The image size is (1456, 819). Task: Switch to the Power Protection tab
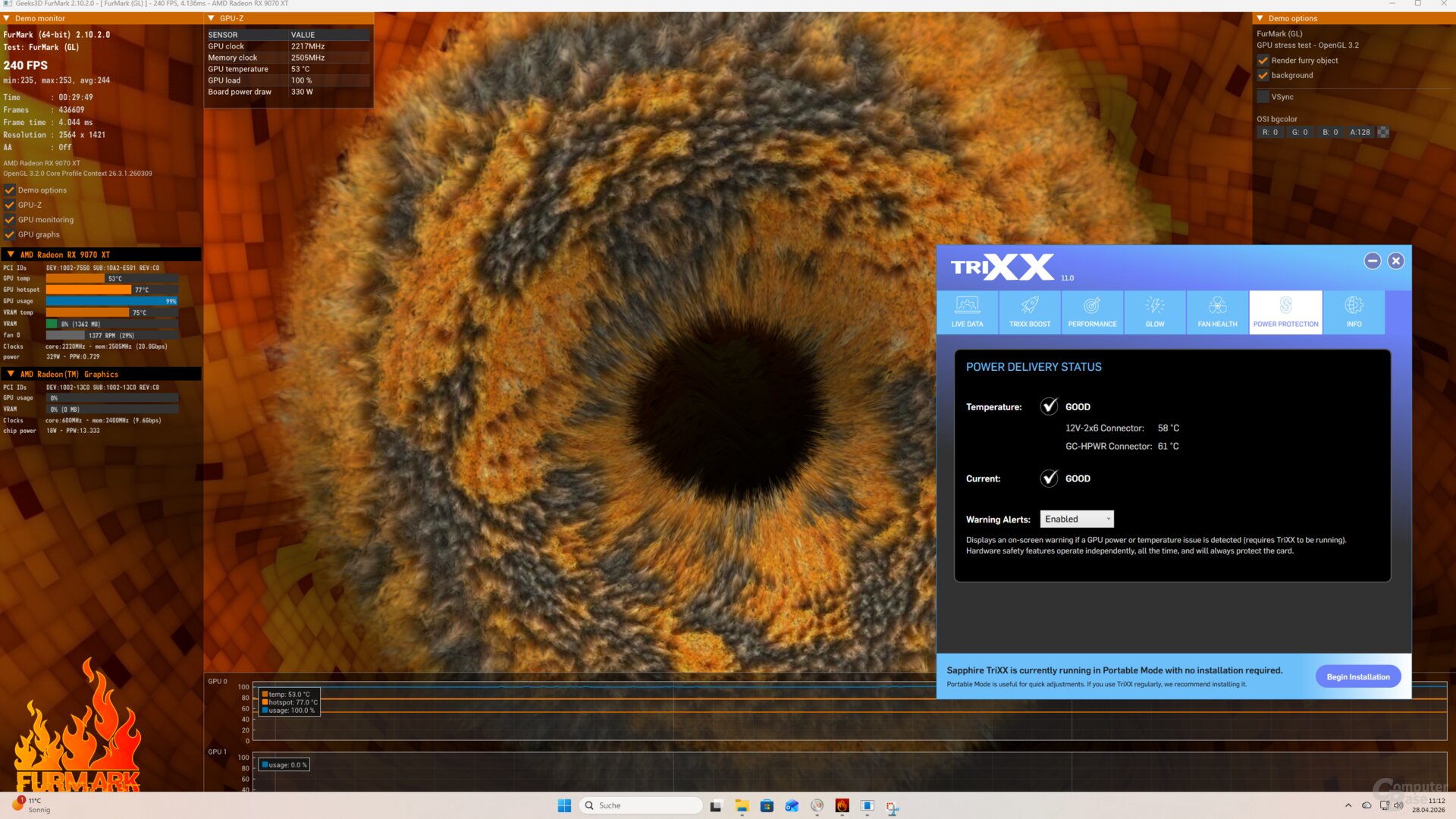click(x=1285, y=312)
